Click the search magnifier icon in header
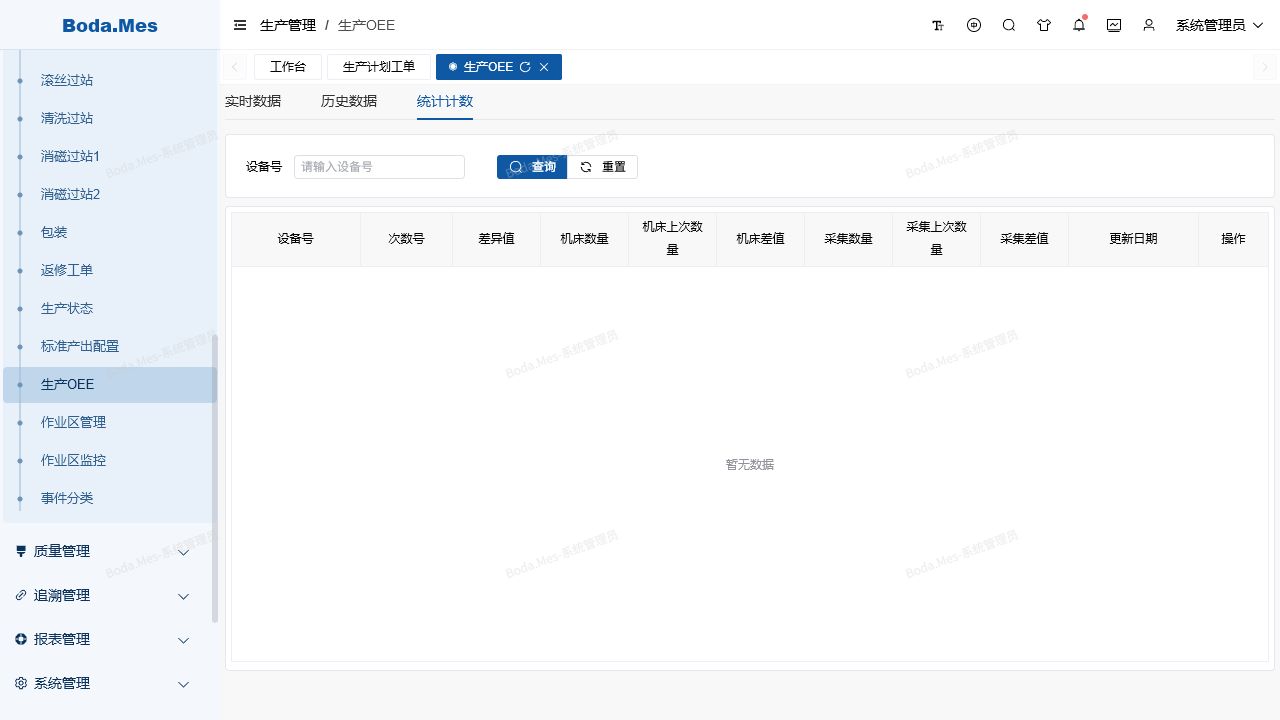Image resolution: width=1280 pixels, height=720 pixels. tap(1009, 25)
